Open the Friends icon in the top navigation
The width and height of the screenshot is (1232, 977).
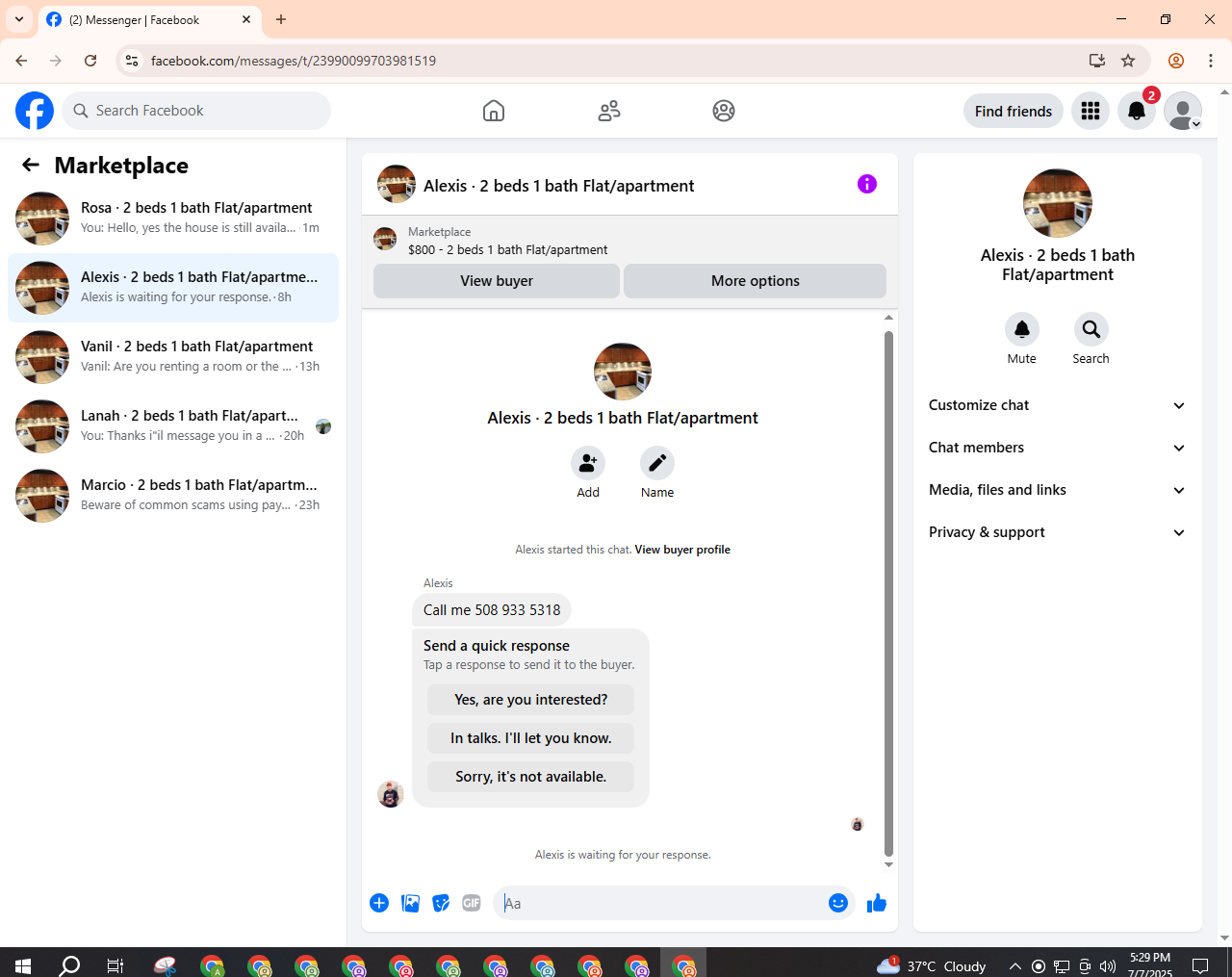click(609, 111)
